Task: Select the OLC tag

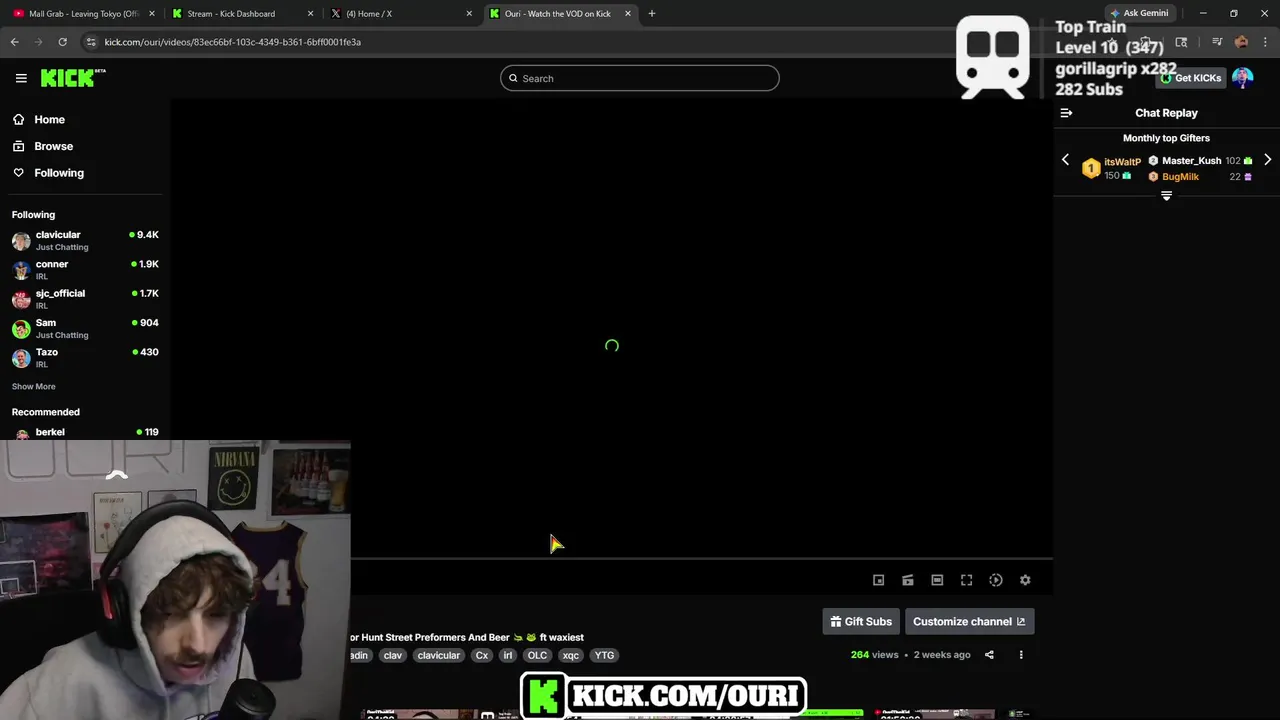Action: pos(537,655)
